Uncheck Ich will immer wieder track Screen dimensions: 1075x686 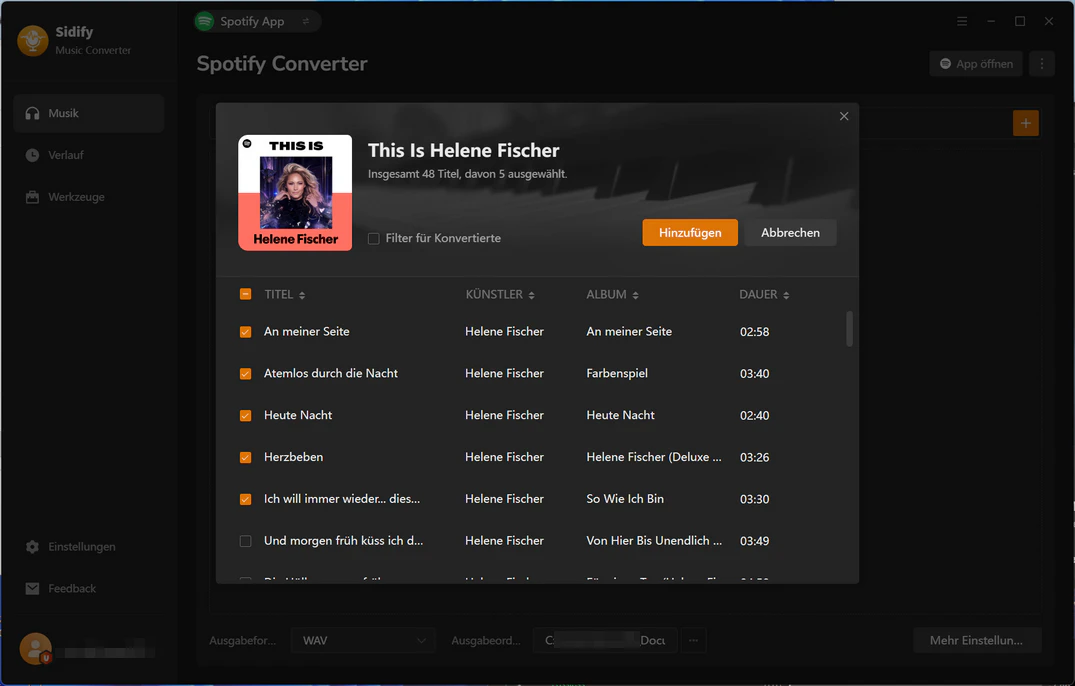(245, 499)
